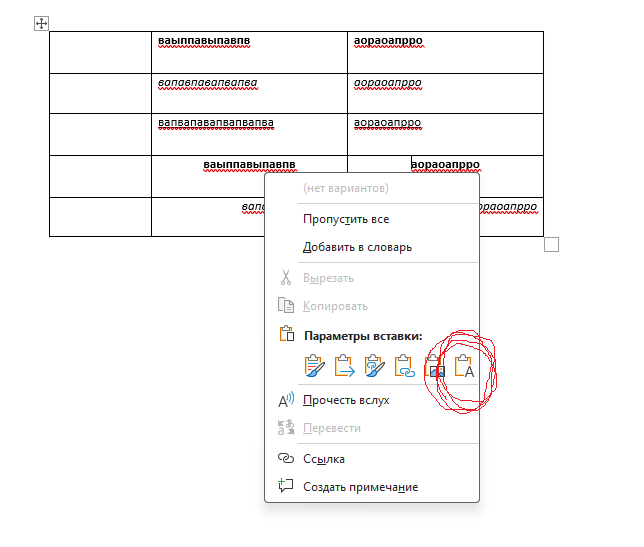Click the empty first cell of table

pos(100,52)
